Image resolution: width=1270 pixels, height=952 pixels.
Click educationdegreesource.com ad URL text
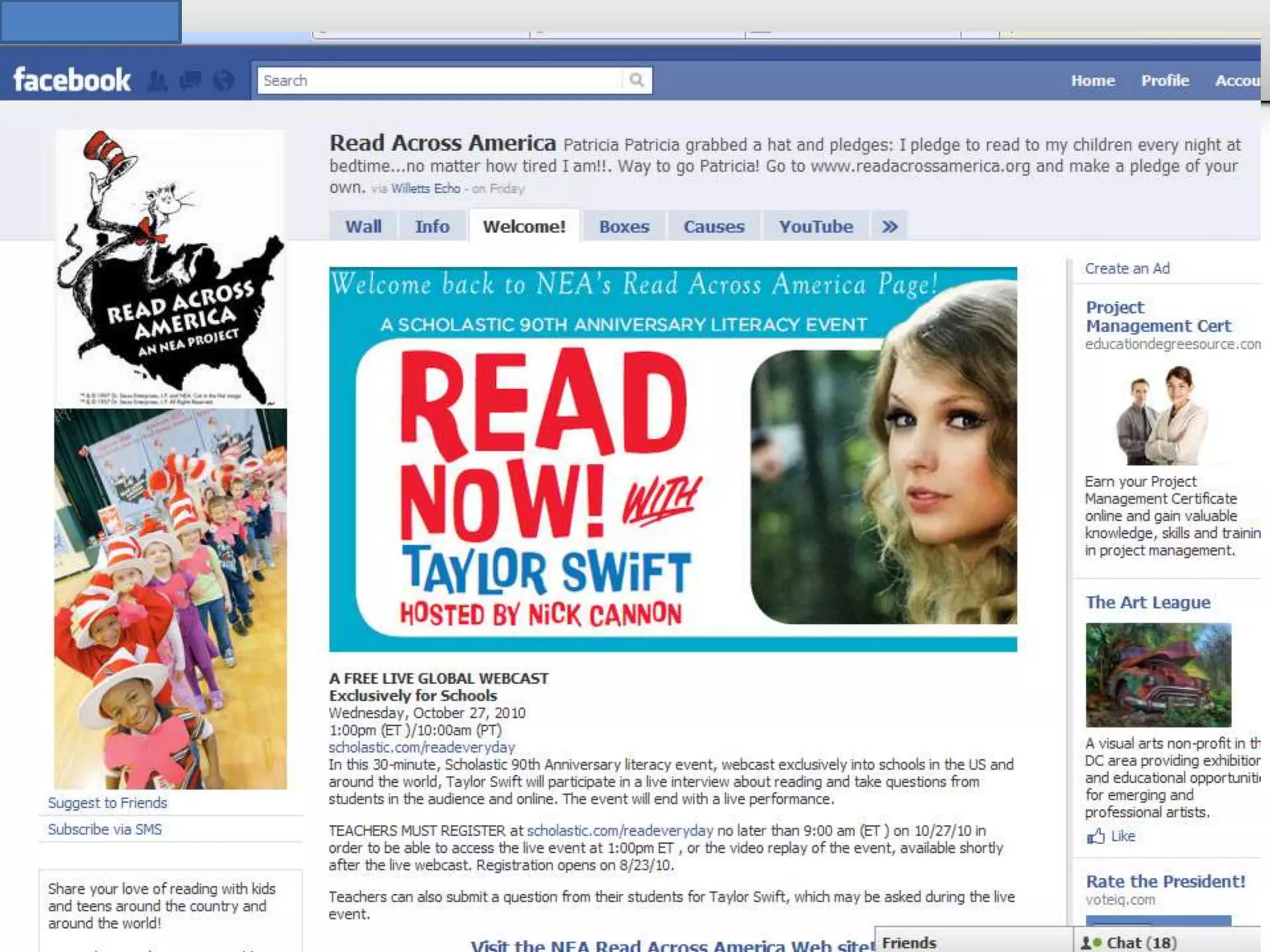pos(1172,344)
